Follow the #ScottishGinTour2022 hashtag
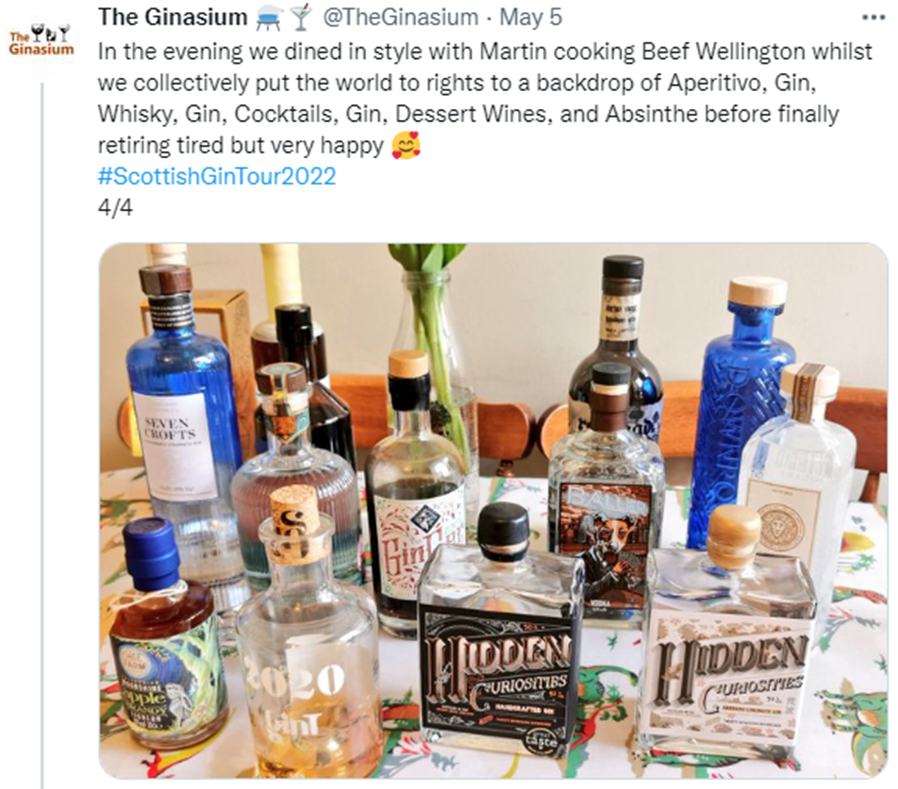 216,176
